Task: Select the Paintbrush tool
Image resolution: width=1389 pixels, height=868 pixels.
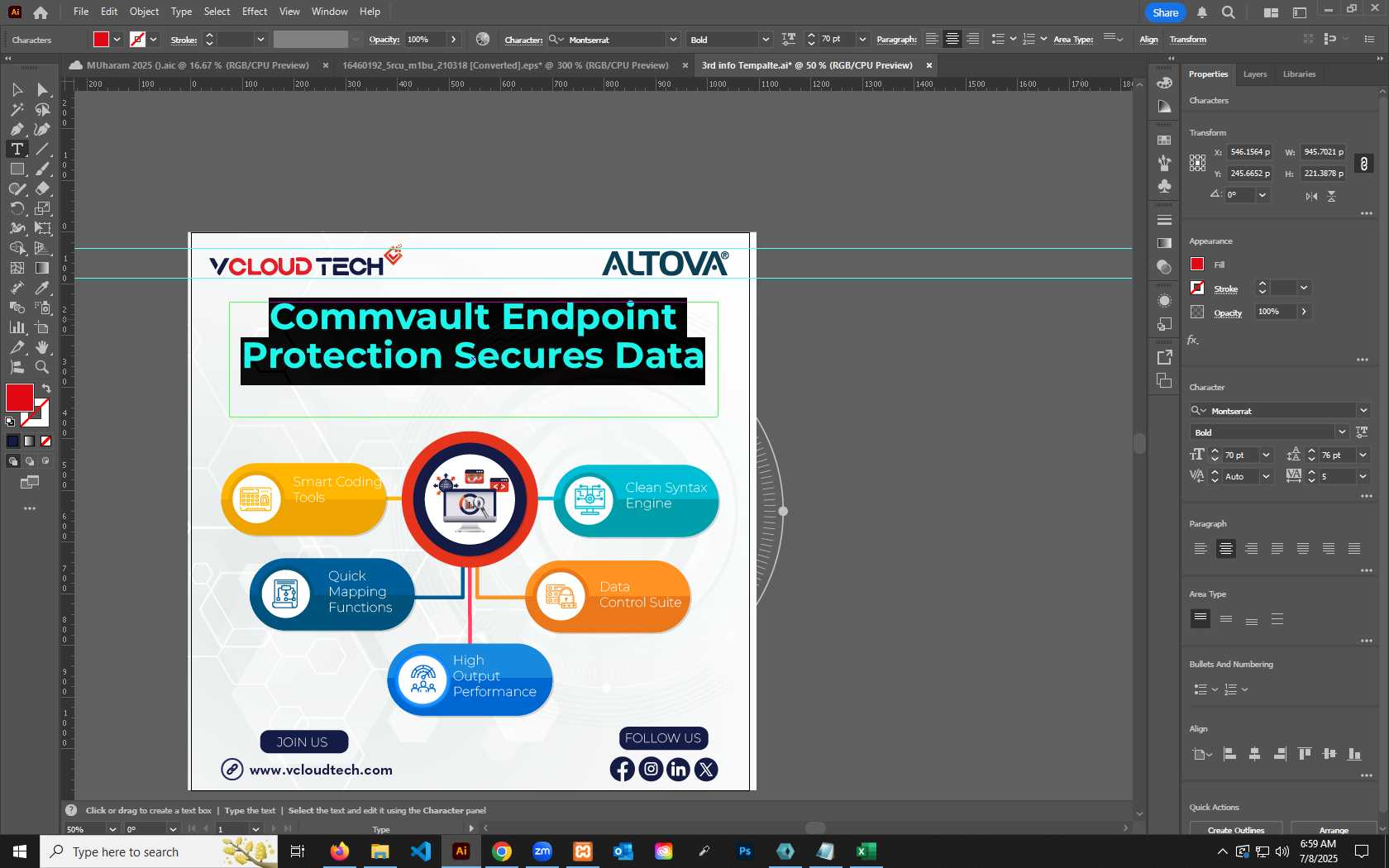Action: (x=43, y=169)
